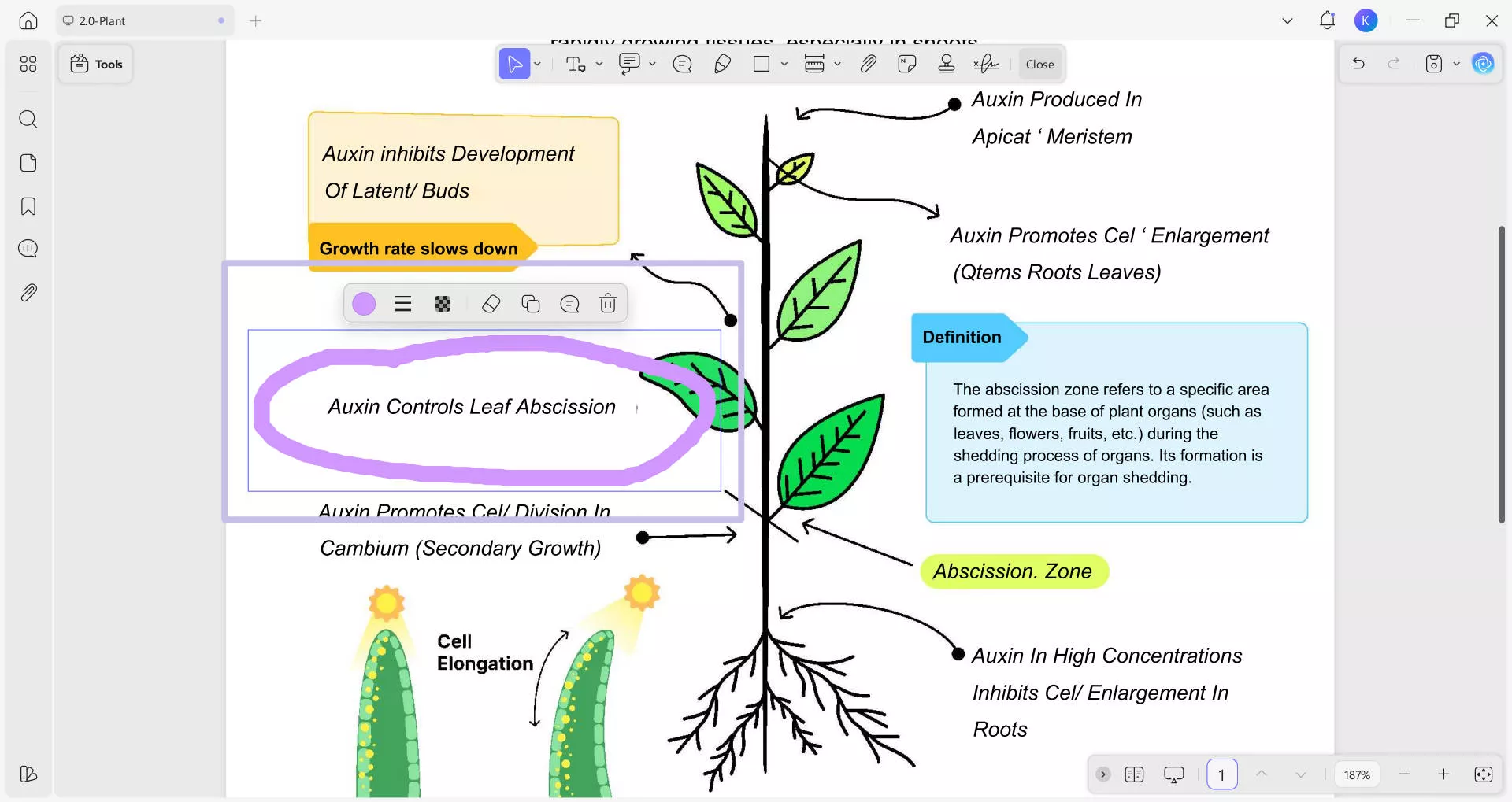Show the bookmarks panel
This screenshot has width=1512, height=802.
coord(28,206)
